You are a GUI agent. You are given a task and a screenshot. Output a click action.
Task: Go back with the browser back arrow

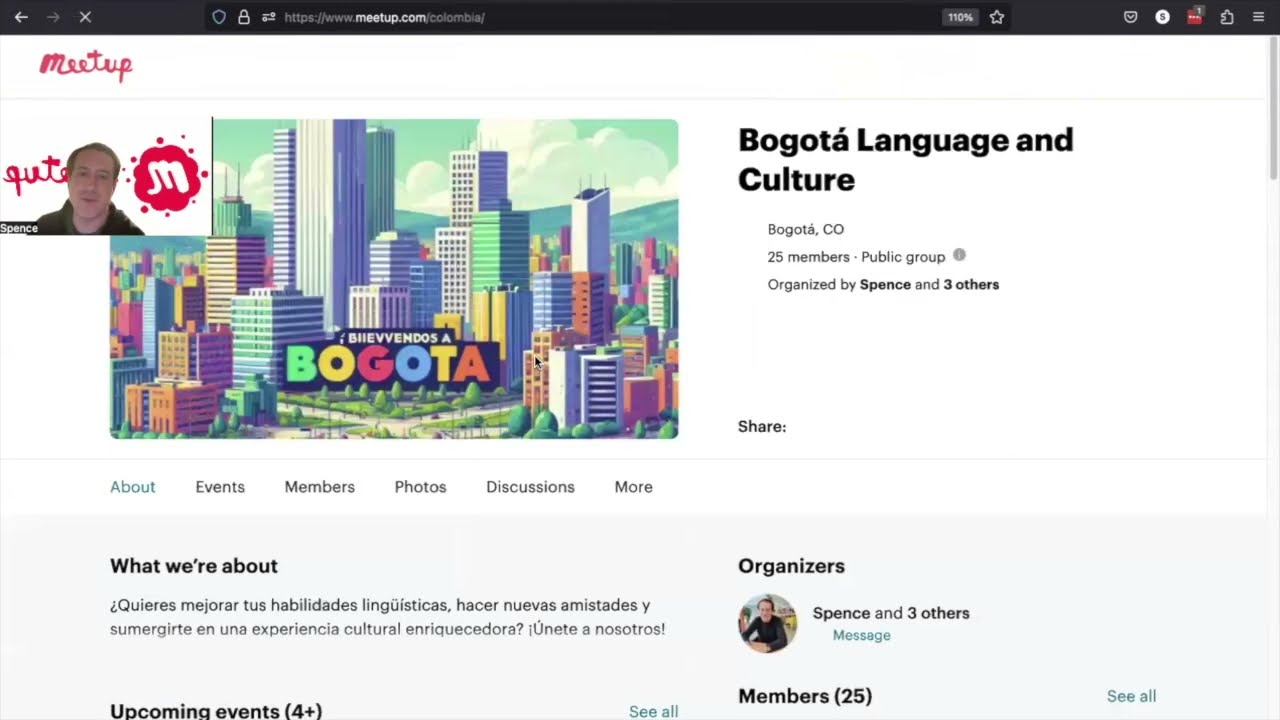point(21,17)
